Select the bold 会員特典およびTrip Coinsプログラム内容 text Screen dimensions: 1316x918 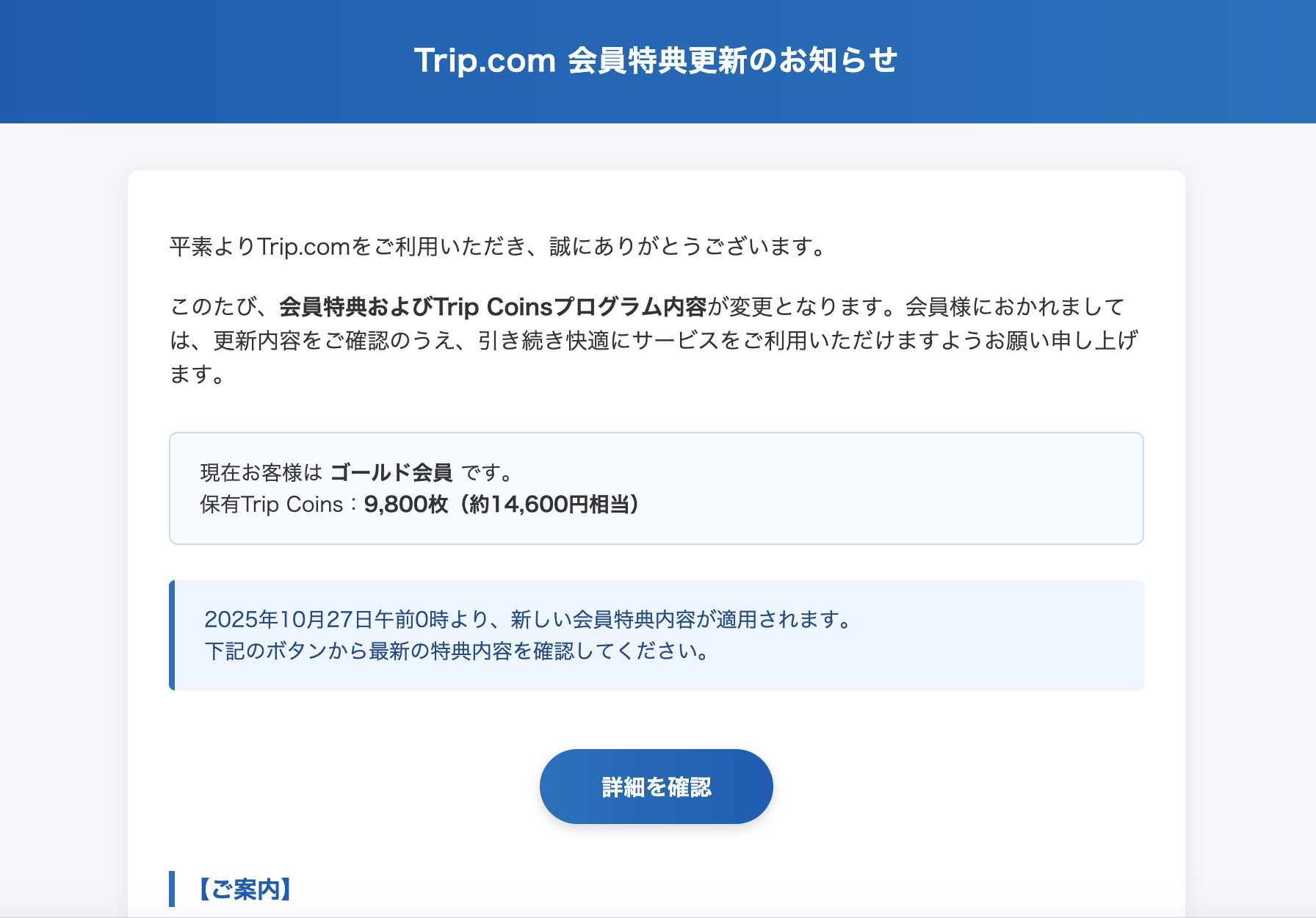[x=493, y=307]
